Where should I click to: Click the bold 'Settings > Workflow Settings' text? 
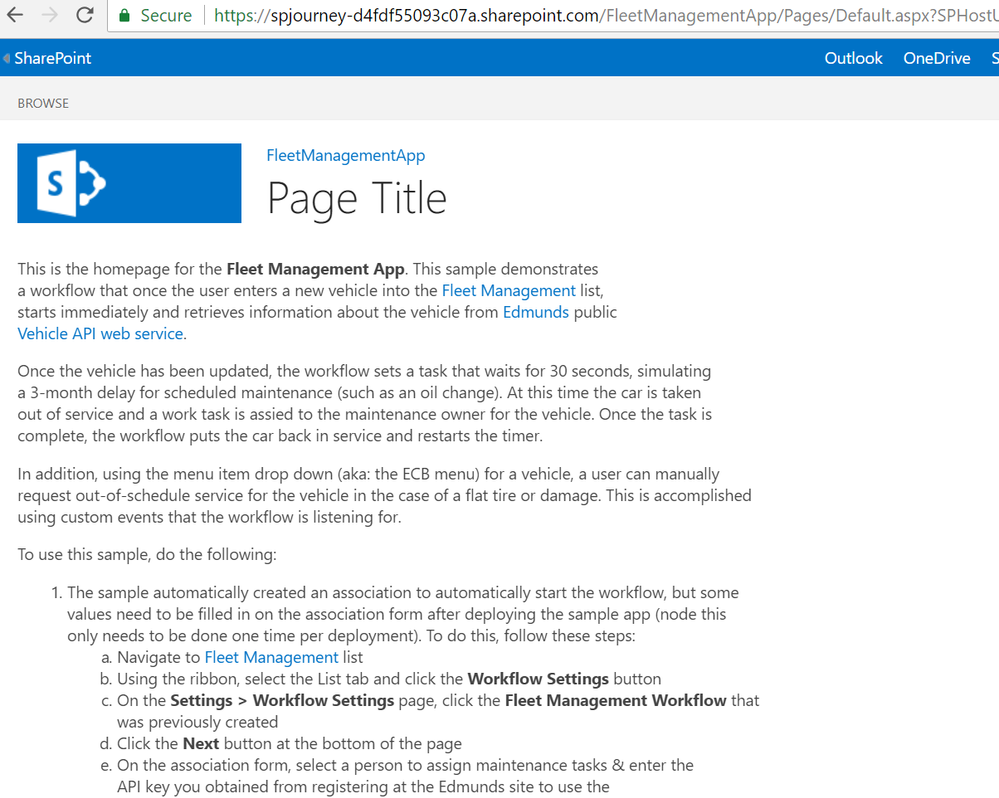point(282,701)
